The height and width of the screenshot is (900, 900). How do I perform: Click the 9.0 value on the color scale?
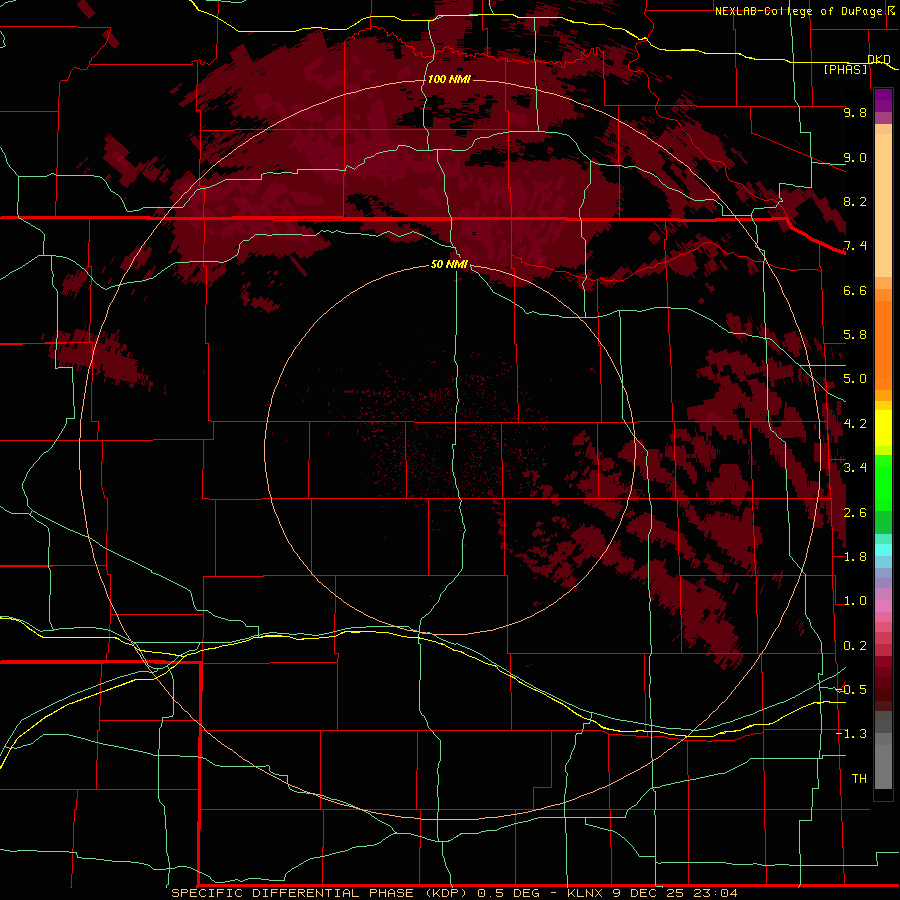pyautogui.click(x=855, y=158)
